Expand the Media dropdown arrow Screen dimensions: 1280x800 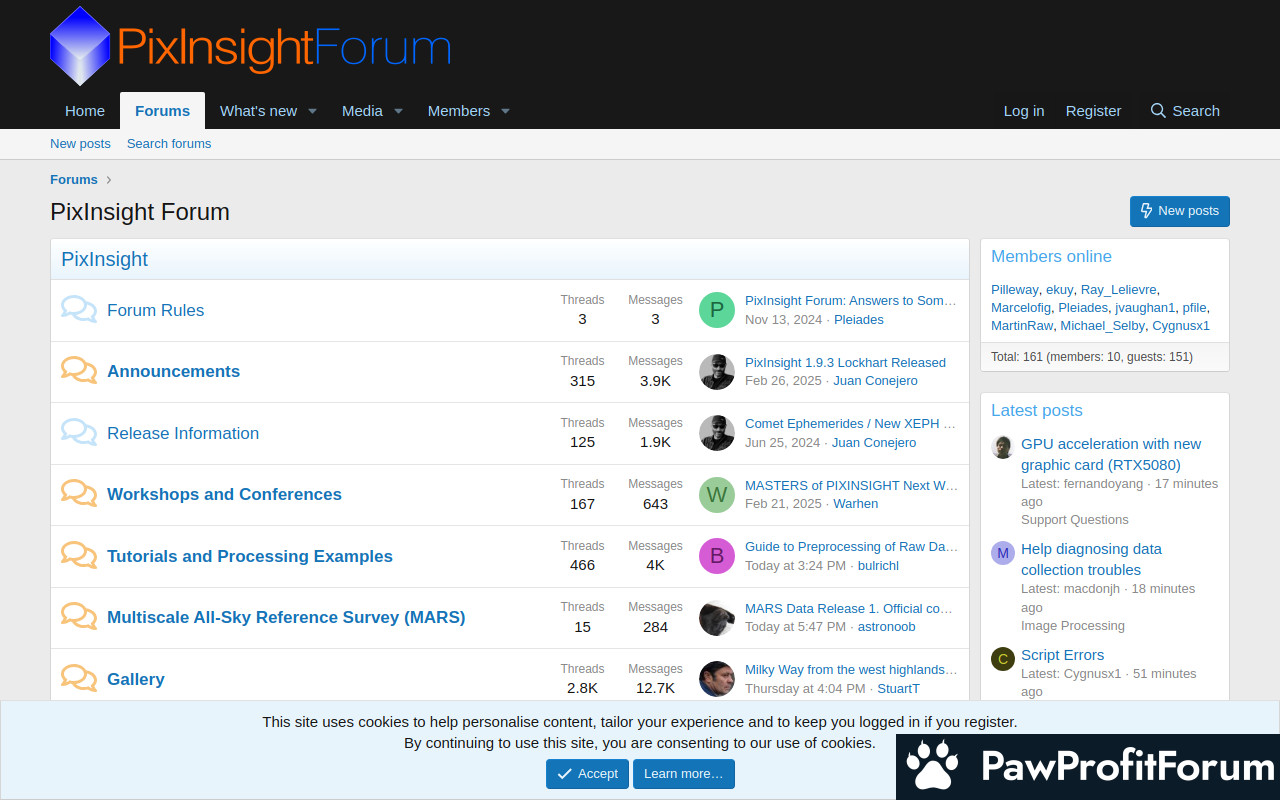(x=398, y=111)
